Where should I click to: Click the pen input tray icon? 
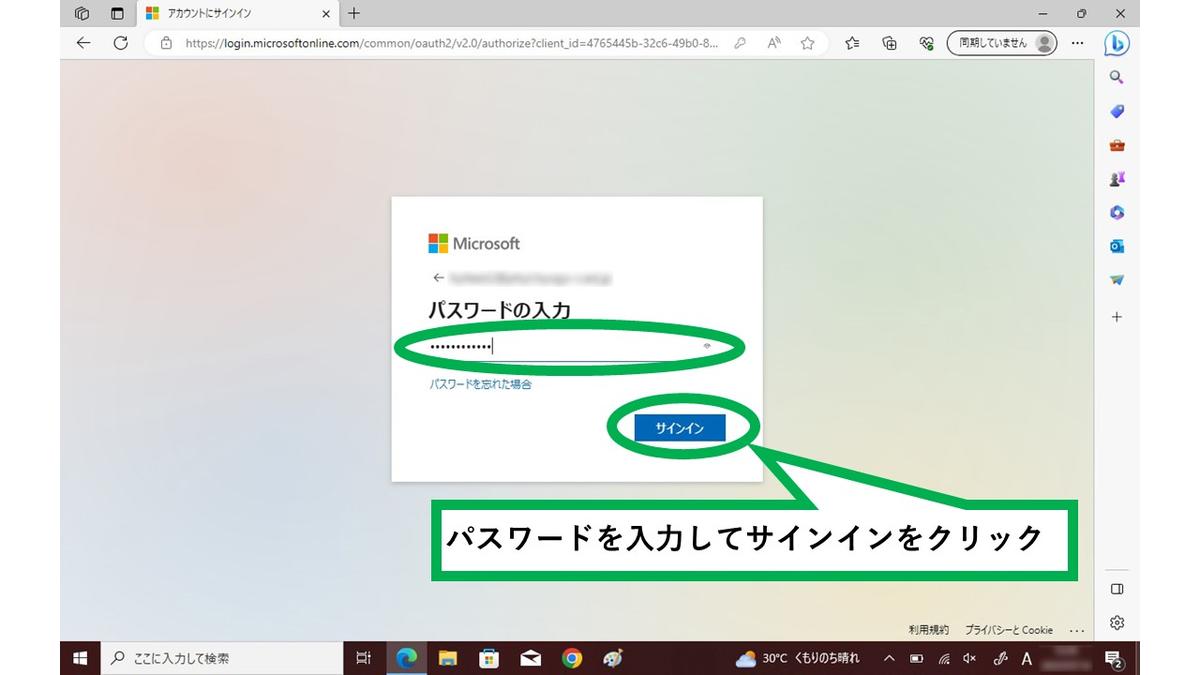[x=998, y=658]
